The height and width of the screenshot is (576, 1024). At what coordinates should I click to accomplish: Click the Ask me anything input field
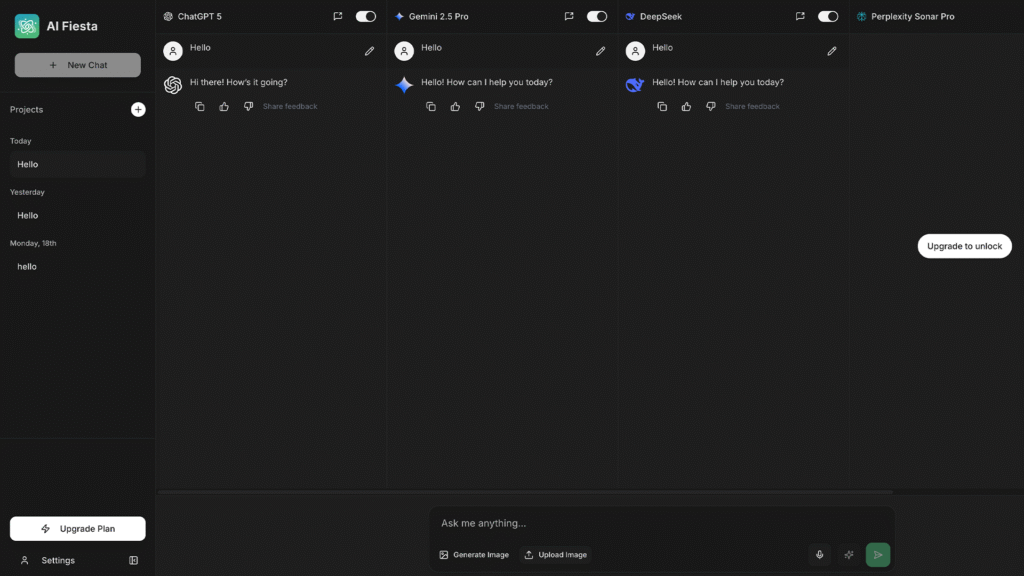coord(661,523)
